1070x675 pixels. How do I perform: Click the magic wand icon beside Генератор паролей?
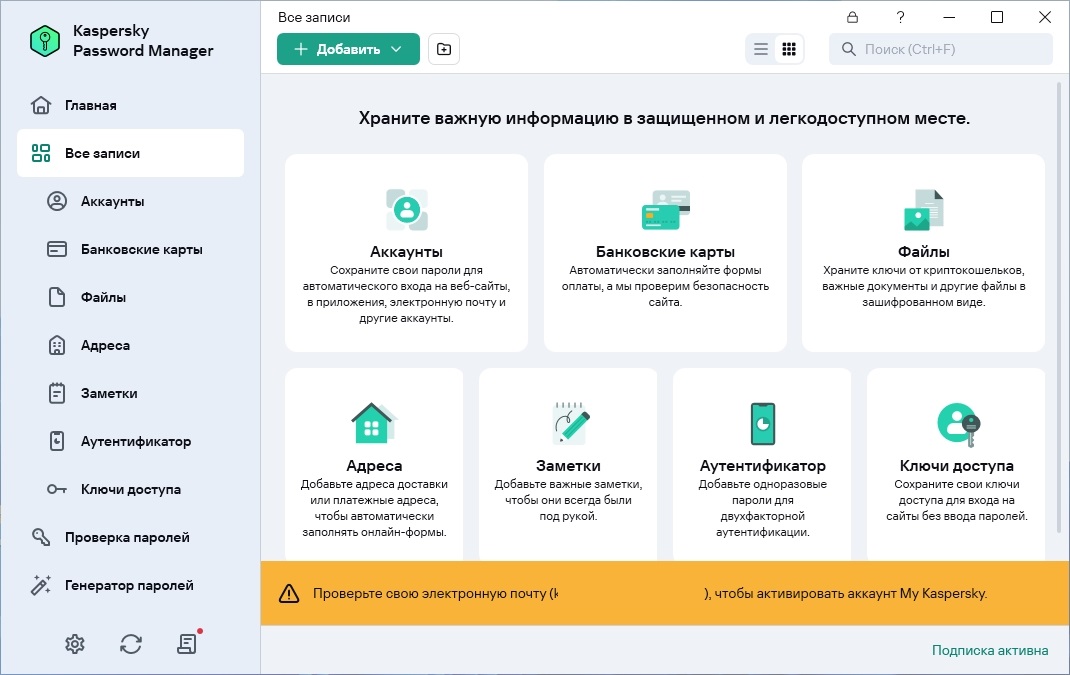tap(41, 585)
